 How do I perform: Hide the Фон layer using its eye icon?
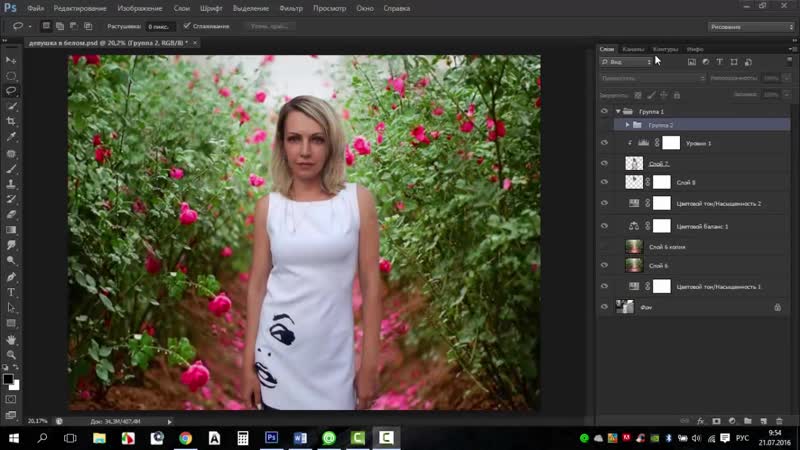click(x=604, y=308)
